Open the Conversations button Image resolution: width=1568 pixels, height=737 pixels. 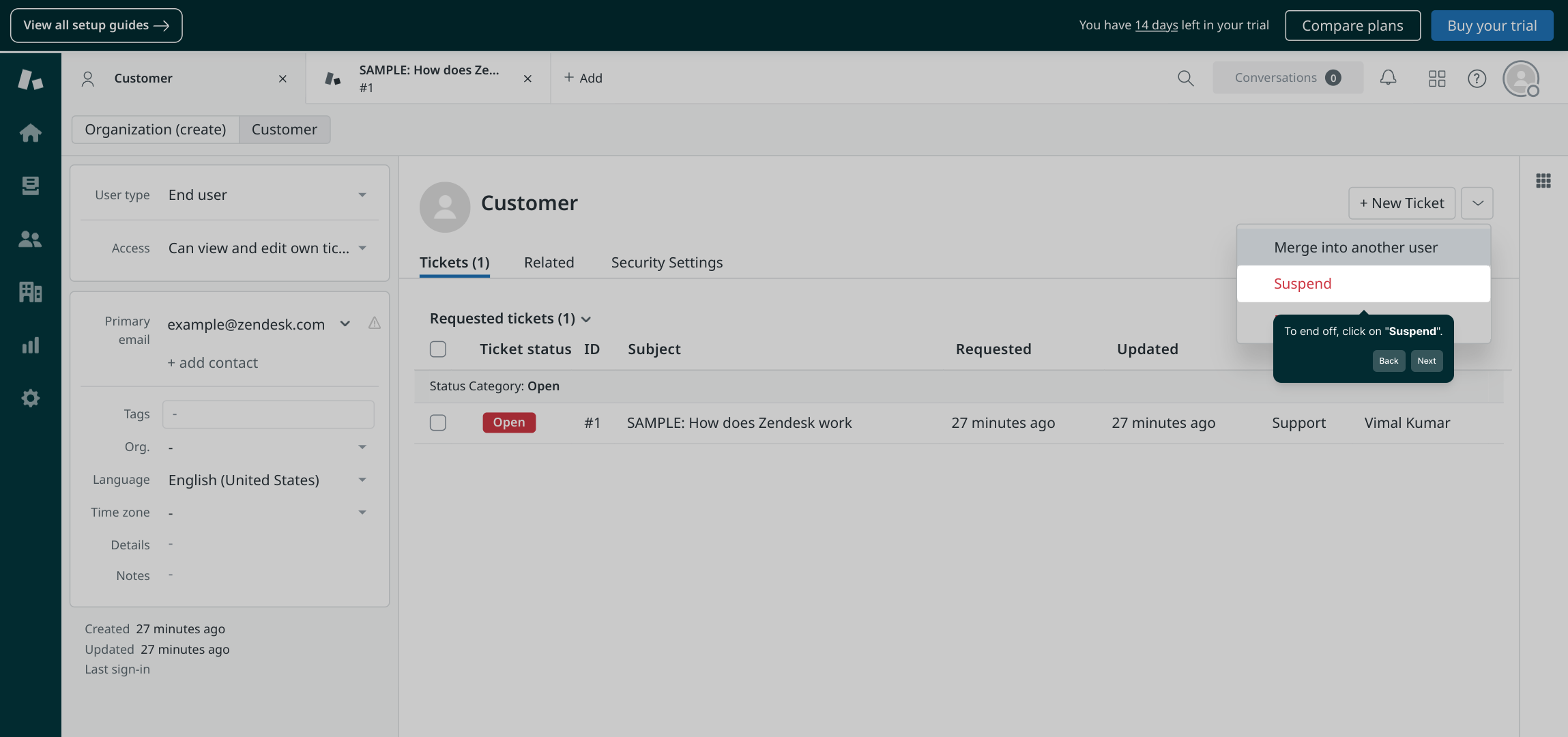(x=1288, y=78)
